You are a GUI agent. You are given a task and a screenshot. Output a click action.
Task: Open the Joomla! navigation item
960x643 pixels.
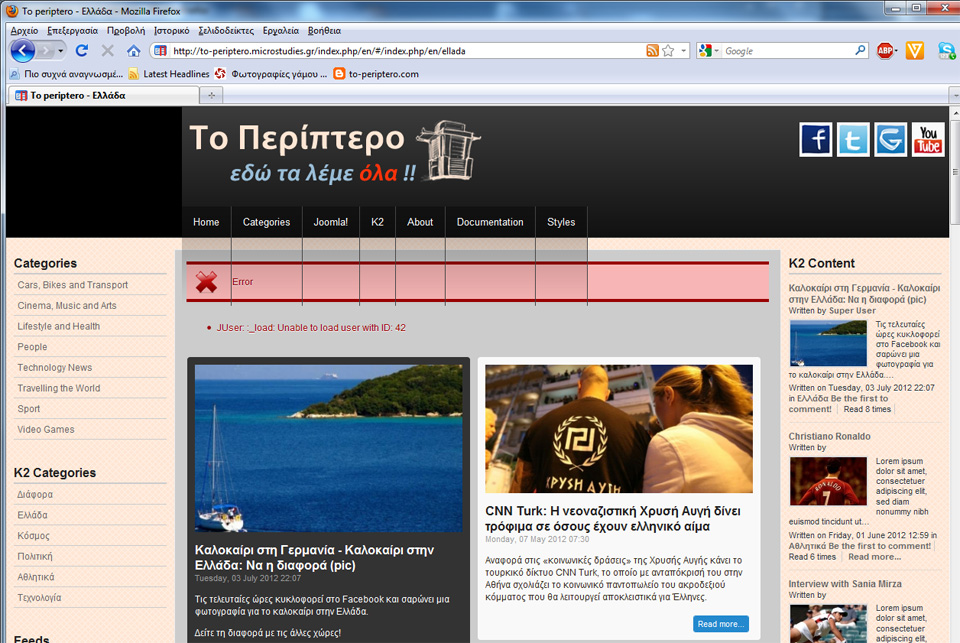click(x=331, y=222)
